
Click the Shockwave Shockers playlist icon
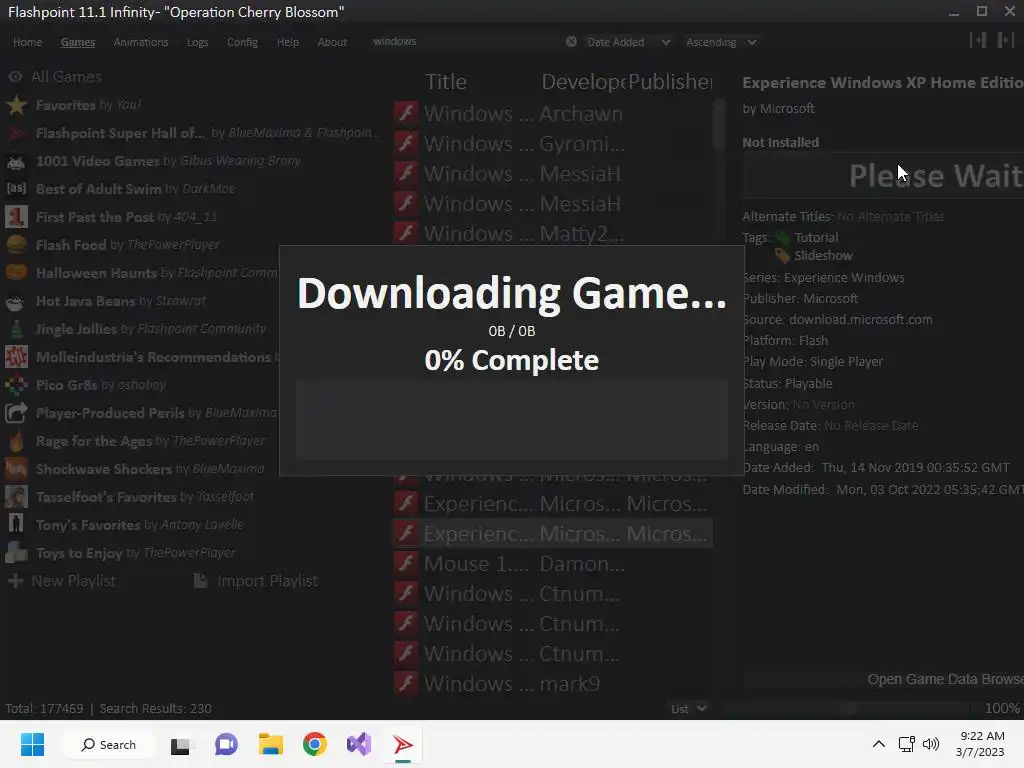pos(16,469)
